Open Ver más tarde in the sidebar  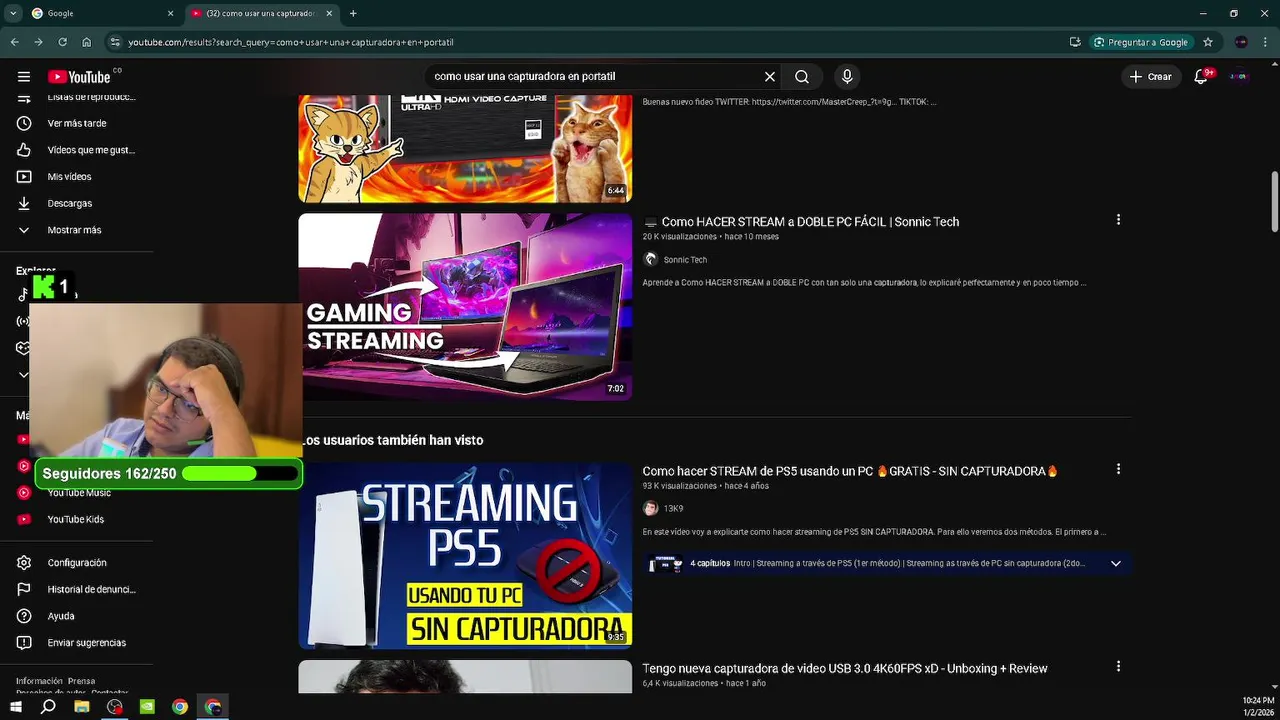(x=76, y=123)
